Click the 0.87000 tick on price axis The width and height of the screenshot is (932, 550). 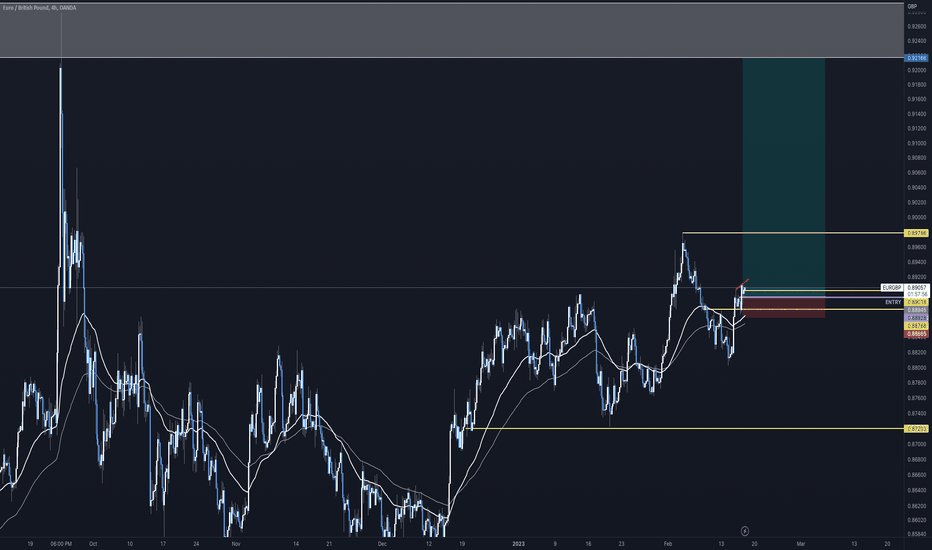[x=917, y=444]
